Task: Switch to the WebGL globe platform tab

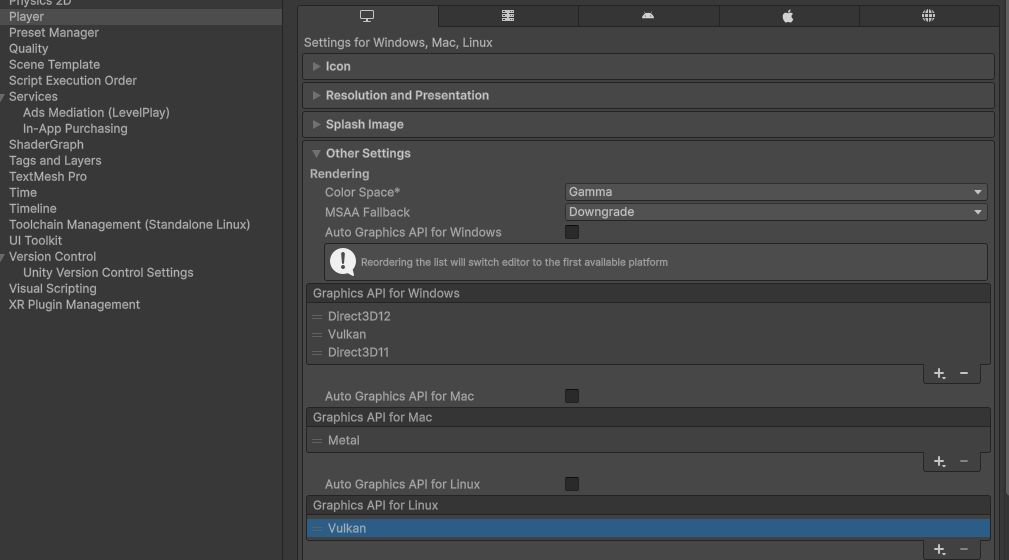Action: click(929, 16)
